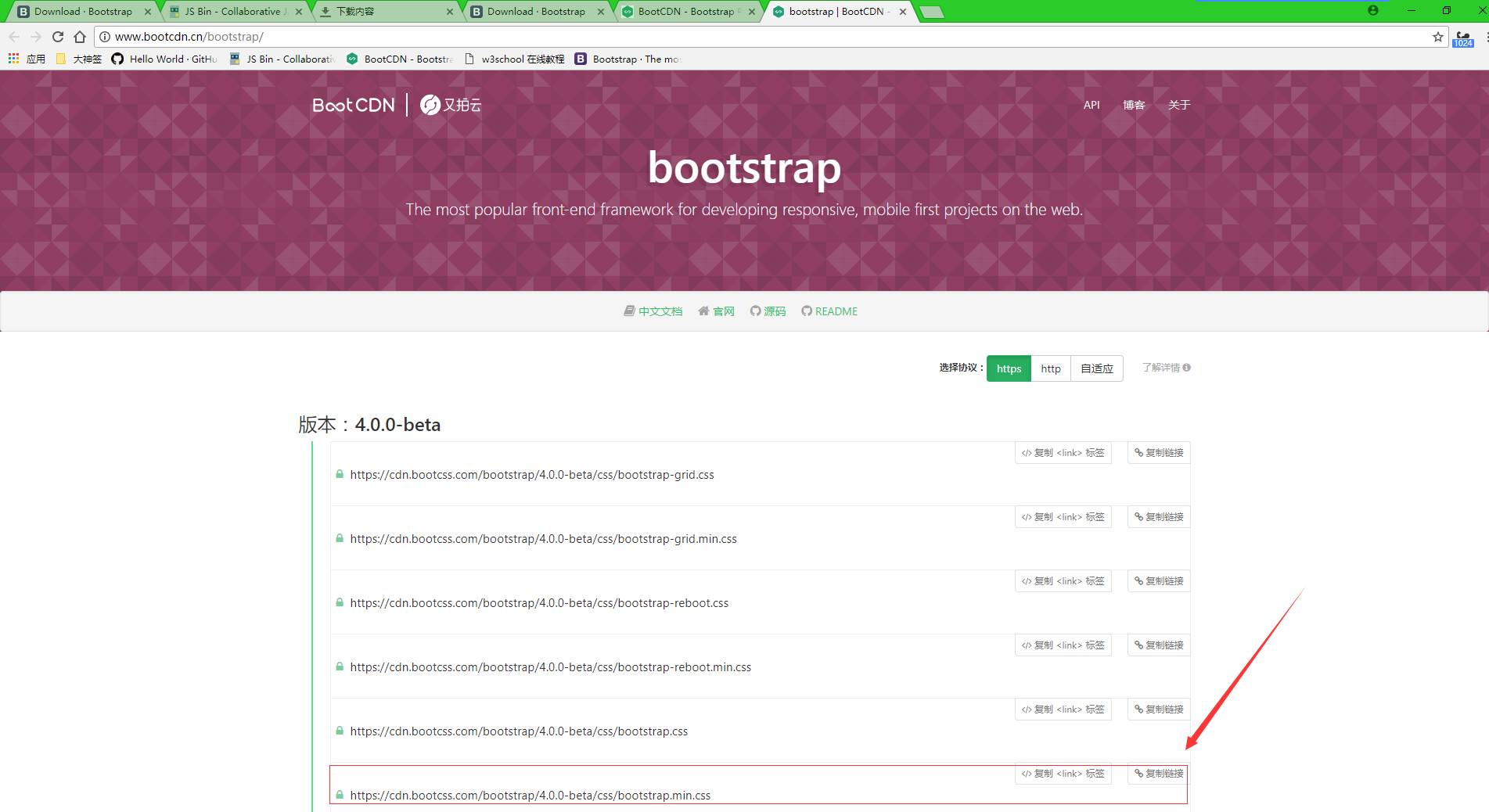Viewport: 1489px width, 812px height.
Task: Copy link tag for bootstrap.css
Action: [x=1063, y=710]
